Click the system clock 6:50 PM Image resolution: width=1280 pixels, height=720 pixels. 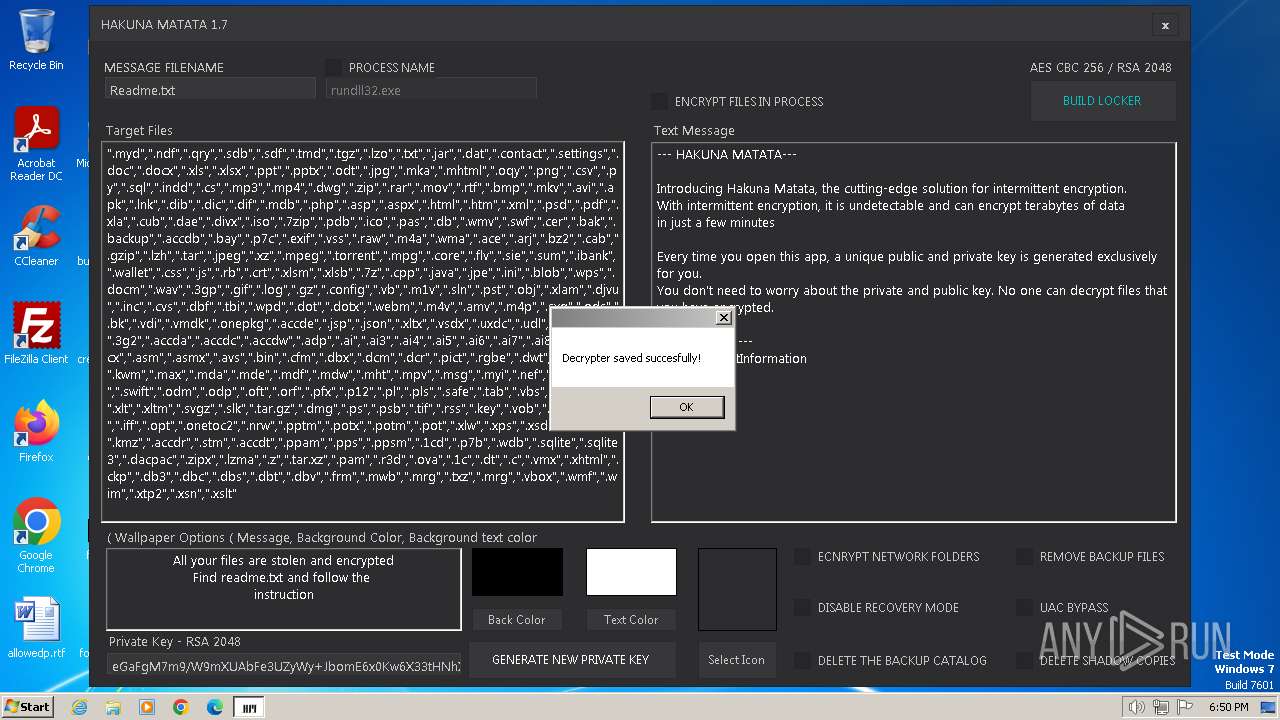1229,707
